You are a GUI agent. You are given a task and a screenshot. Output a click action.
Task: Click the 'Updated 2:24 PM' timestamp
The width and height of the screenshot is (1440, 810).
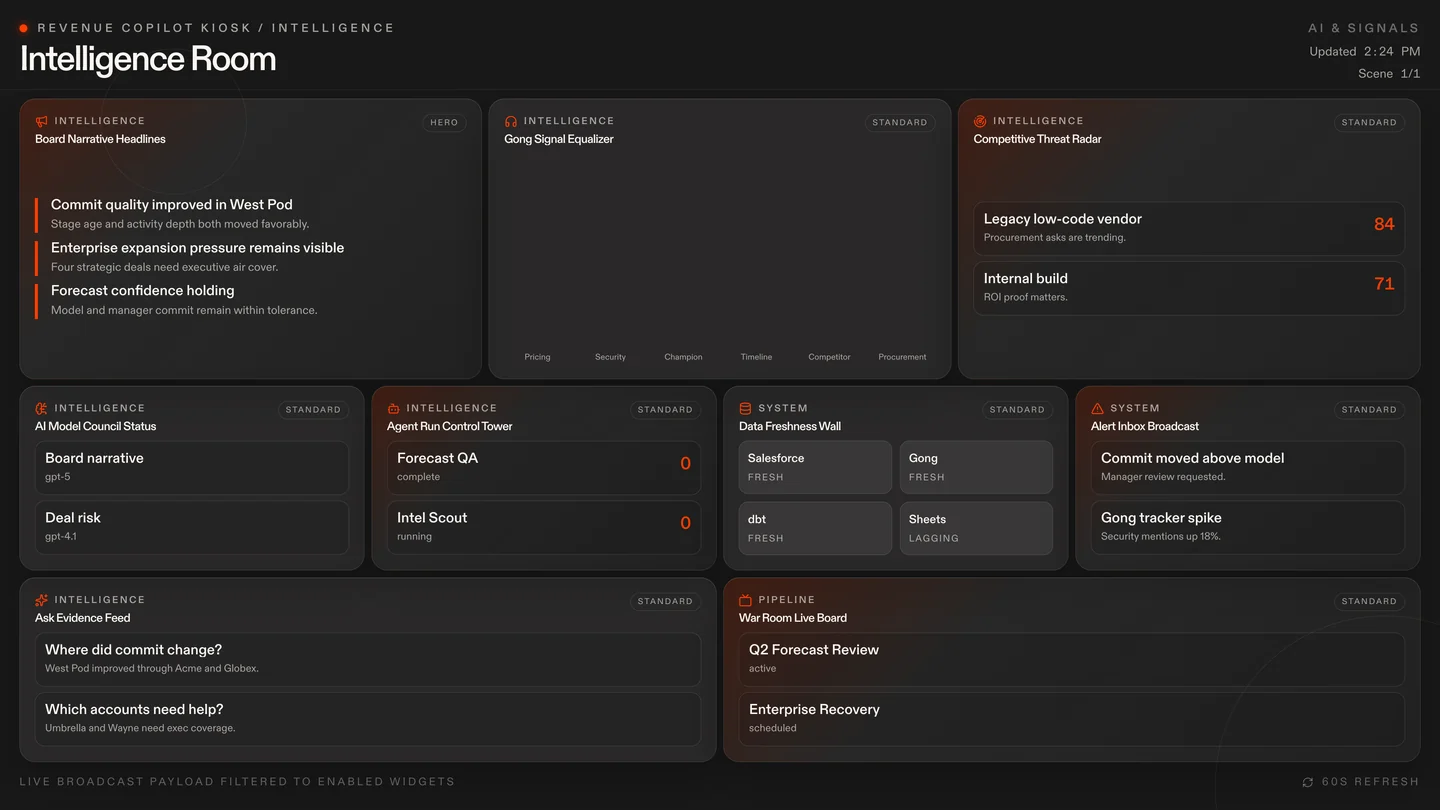pyautogui.click(x=1365, y=51)
